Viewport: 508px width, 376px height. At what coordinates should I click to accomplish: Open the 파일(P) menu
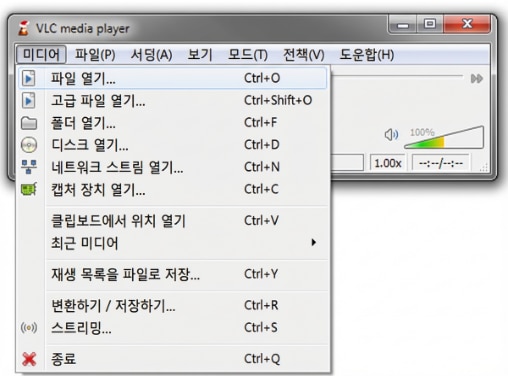click(x=95, y=54)
